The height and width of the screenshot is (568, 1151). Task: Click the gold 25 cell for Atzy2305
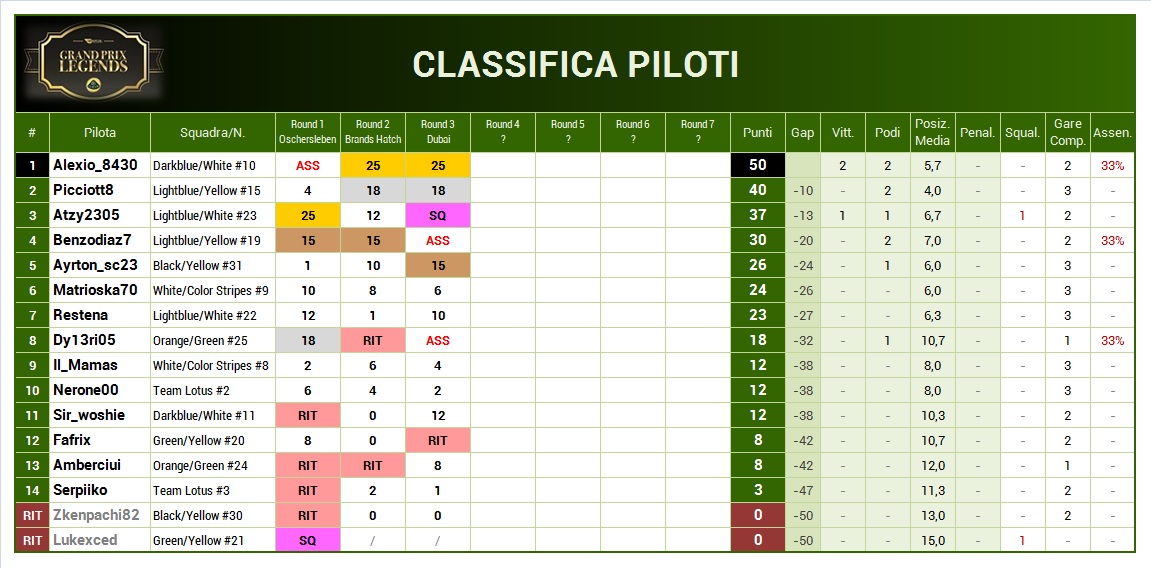(x=308, y=216)
